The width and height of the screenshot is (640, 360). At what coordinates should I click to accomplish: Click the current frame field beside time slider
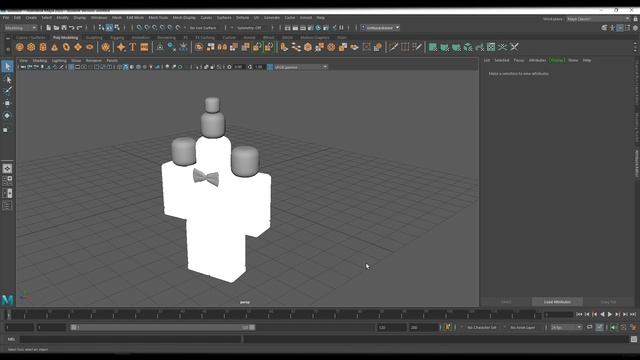pos(559,314)
